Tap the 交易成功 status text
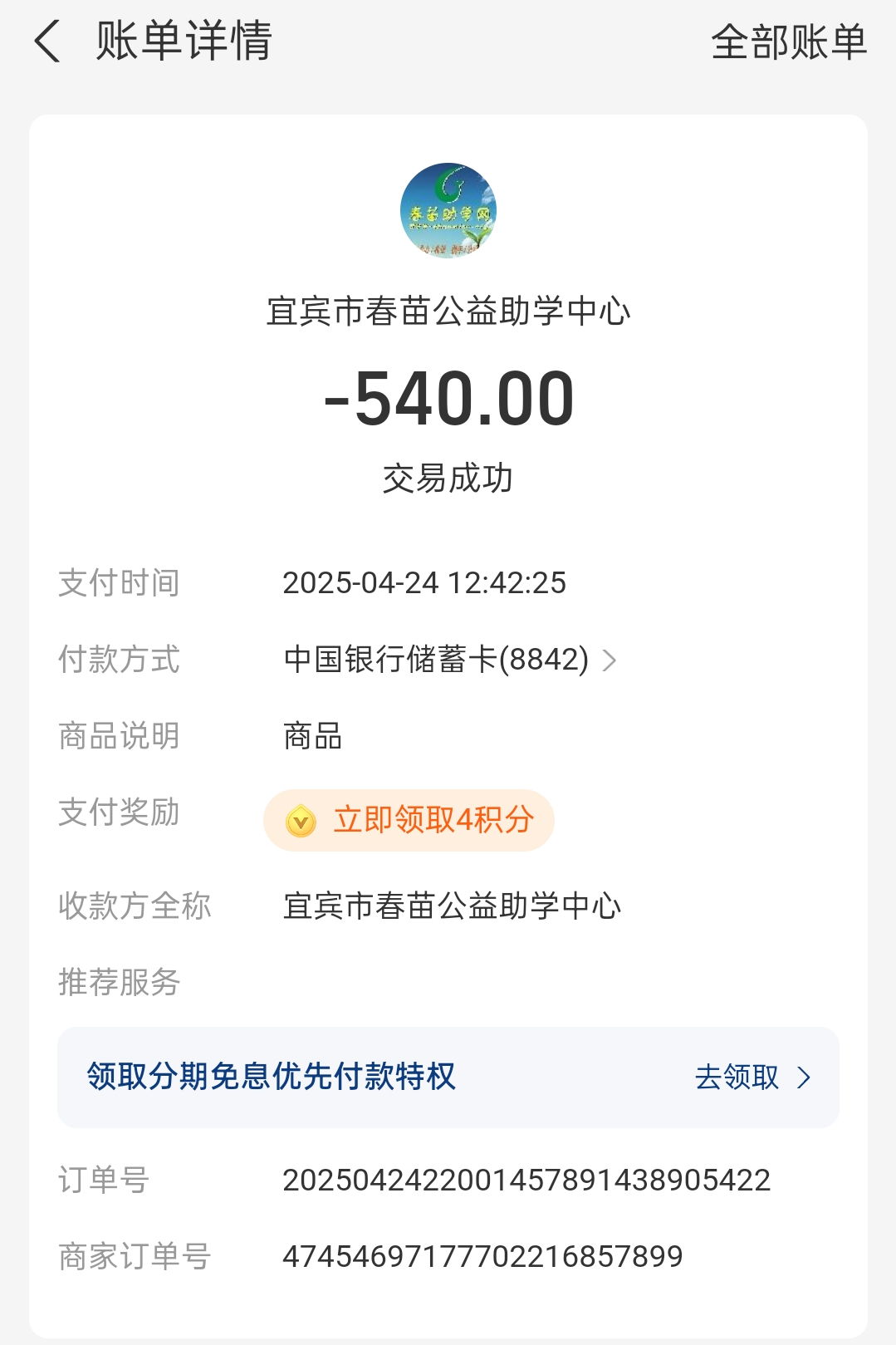896x1345 pixels. (x=448, y=479)
